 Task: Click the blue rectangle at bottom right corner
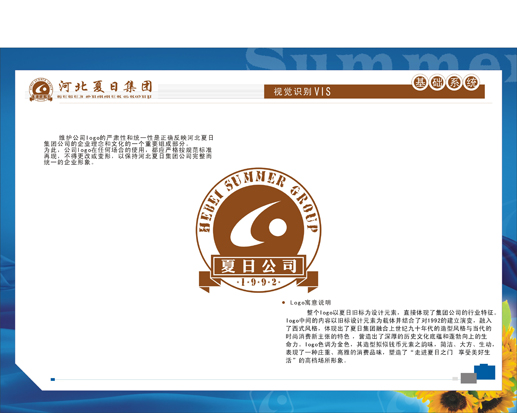(485, 372)
